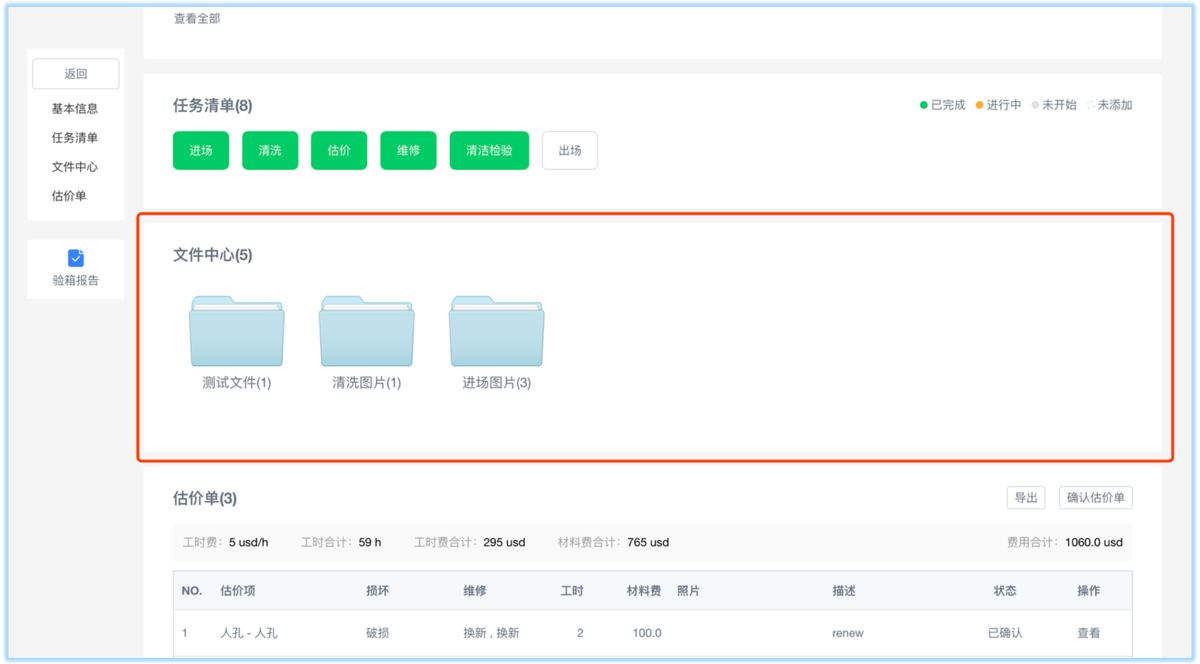1200x664 pixels.
Task: Click the 估价单(3) heading
Action: (205, 498)
